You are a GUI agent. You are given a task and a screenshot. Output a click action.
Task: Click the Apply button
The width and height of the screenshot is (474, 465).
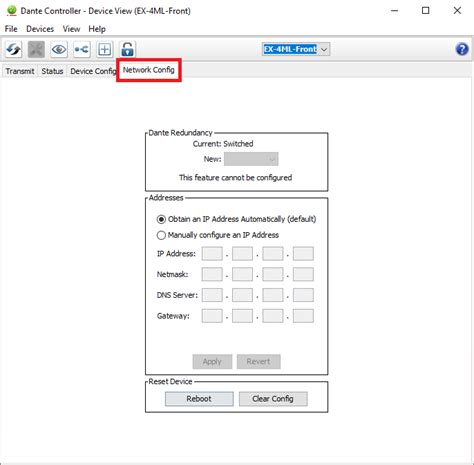pyautogui.click(x=212, y=362)
